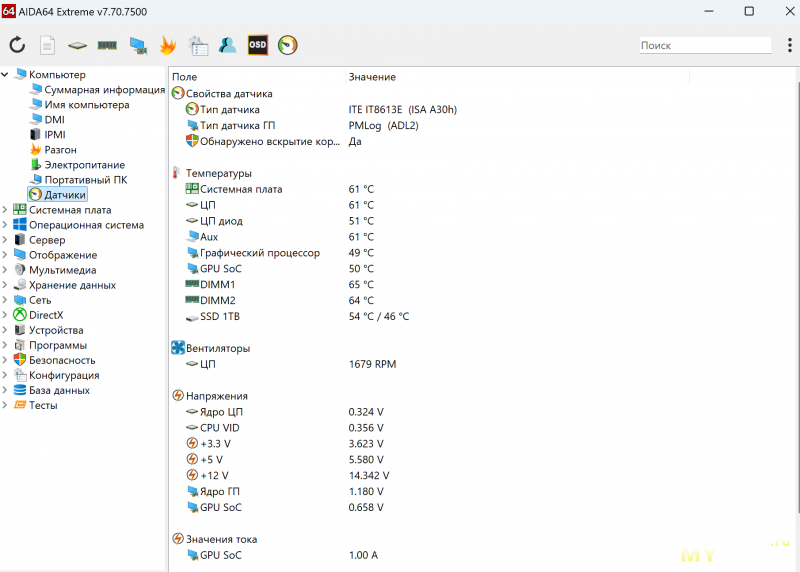Screen dimensions: 800x572
Task: Select the Aux temperature row
Action: (x=280, y=237)
